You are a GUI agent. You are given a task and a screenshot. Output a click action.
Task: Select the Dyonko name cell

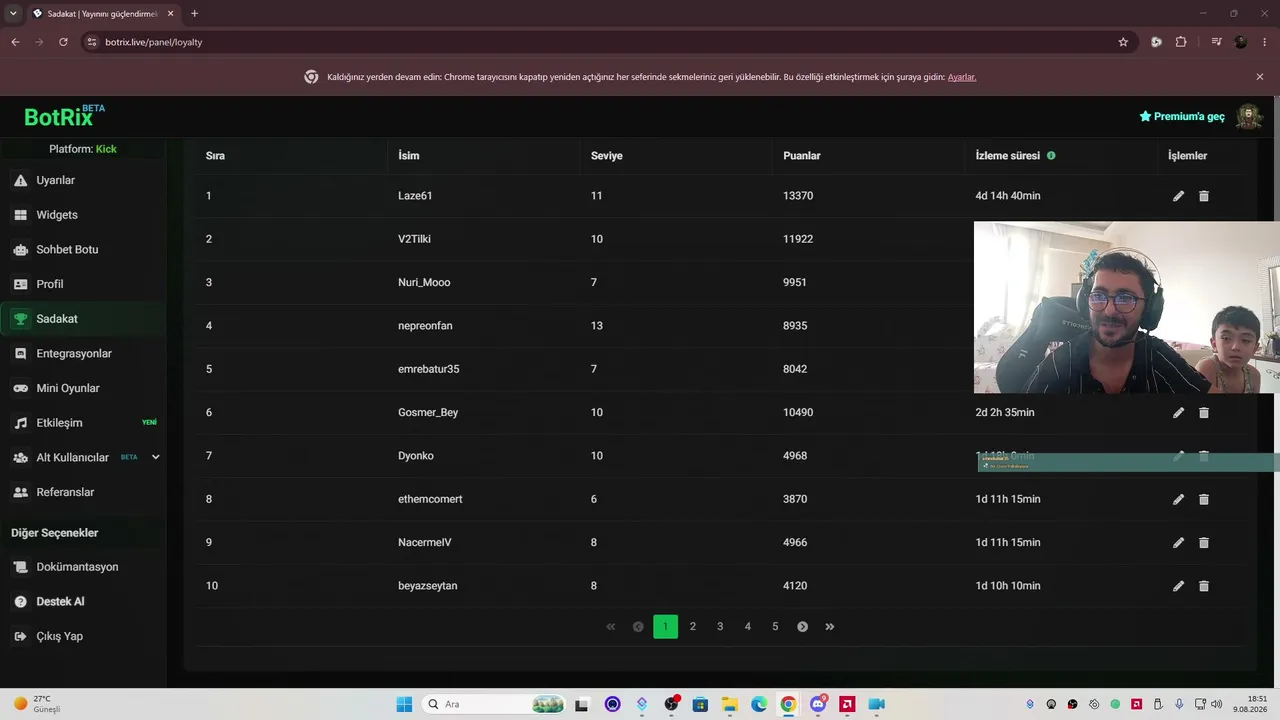pos(416,456)
